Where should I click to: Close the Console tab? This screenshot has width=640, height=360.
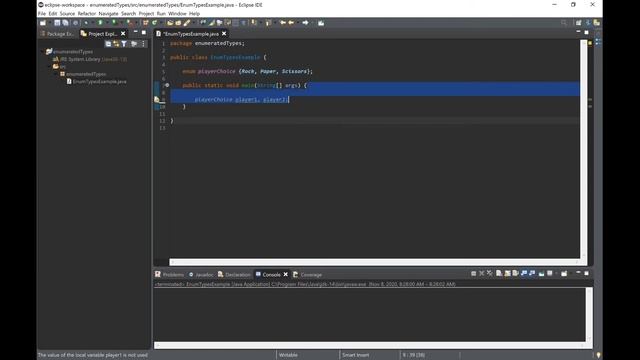pos(286,275)
